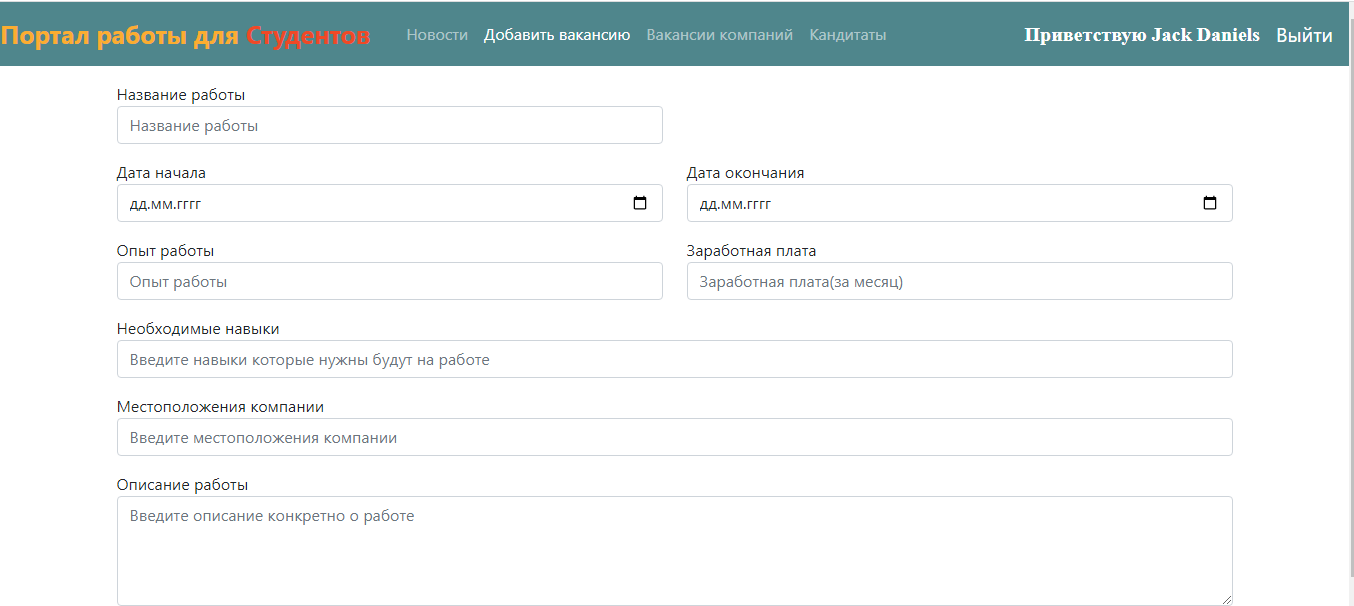Open calendar picker for Дата начала
The width and height of the screenshot is (1354, 606).
(640, 204)
